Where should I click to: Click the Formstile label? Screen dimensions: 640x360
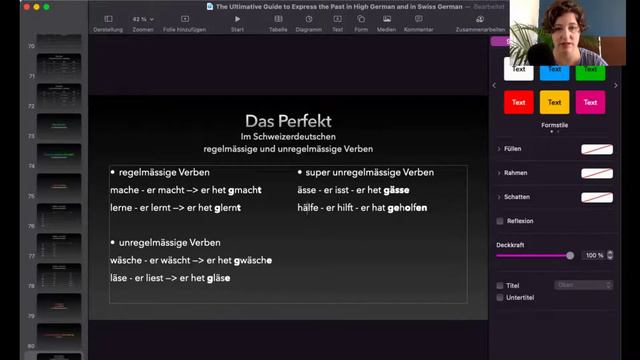coord(554,125)
